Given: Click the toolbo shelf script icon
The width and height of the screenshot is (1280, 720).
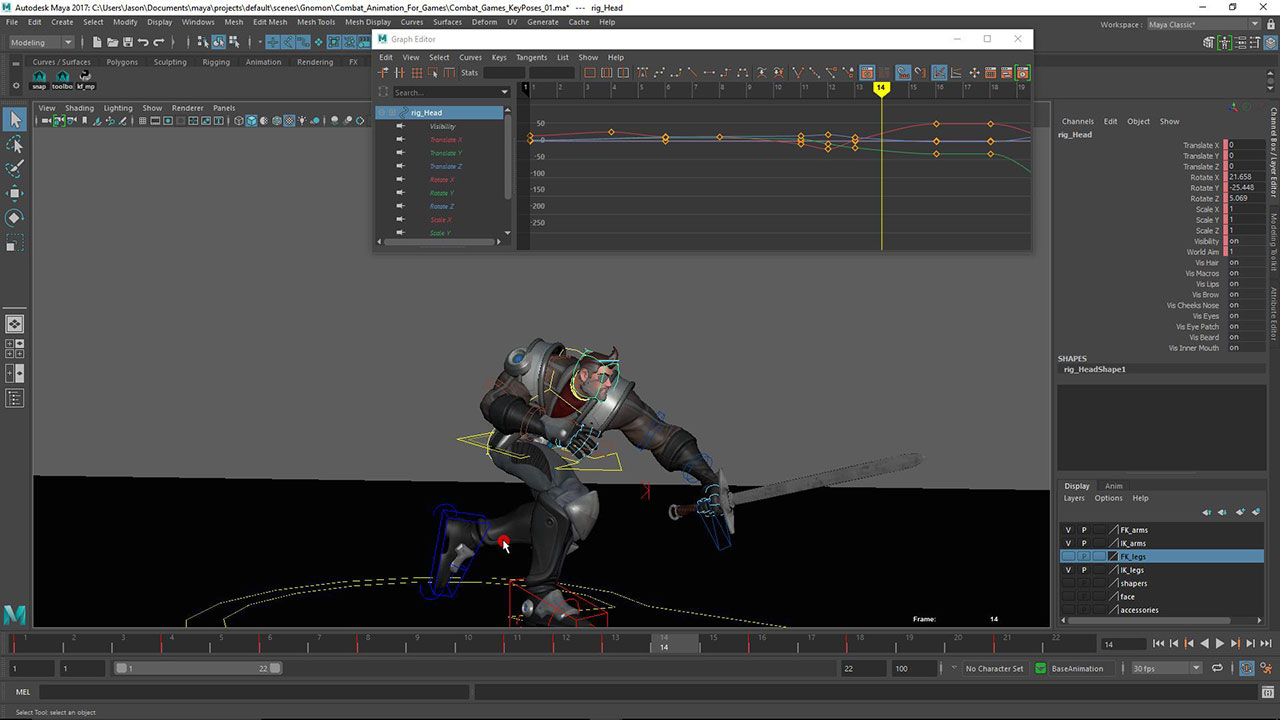Looking at the screenshot, I should (x=62, y=78).
